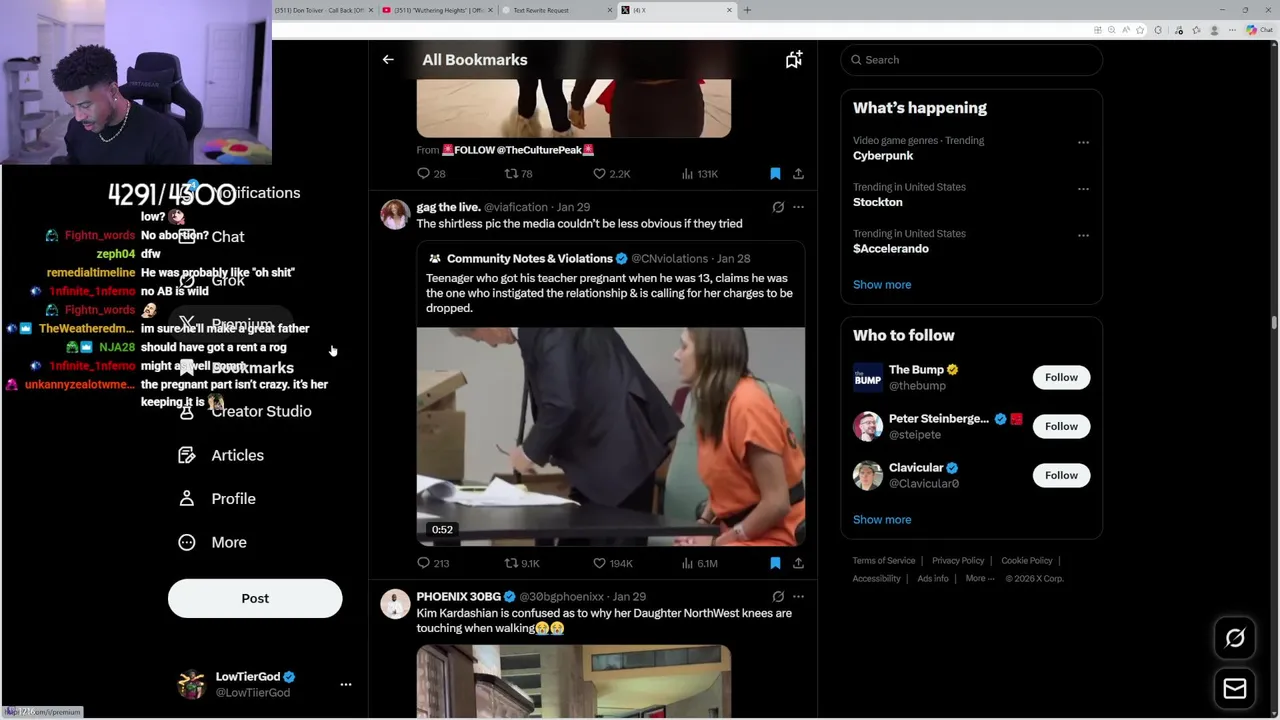
Task: Show more under Who to follow
Action: click(x=882, y=520)
